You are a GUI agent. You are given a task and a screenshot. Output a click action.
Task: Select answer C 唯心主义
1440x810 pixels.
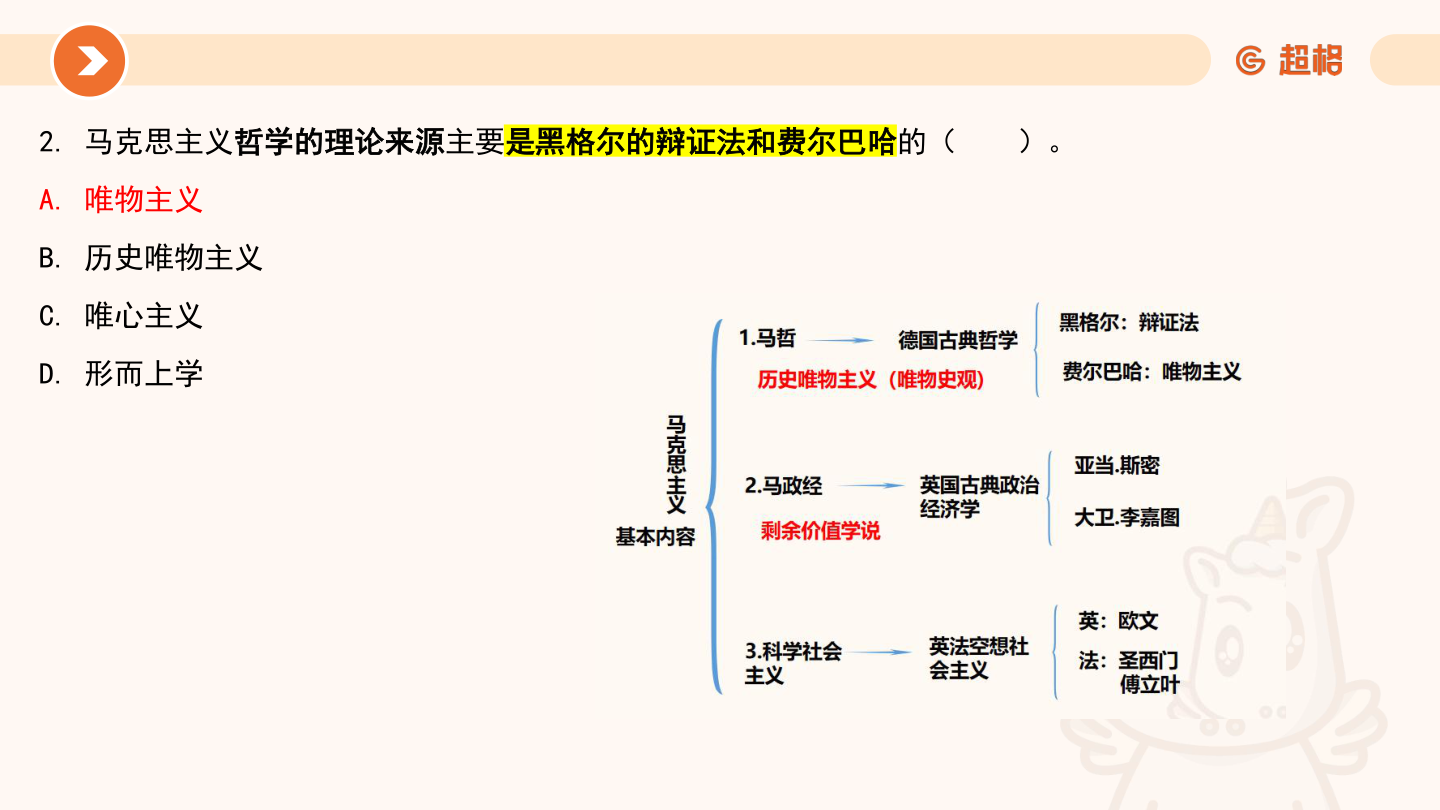(142, 316)
